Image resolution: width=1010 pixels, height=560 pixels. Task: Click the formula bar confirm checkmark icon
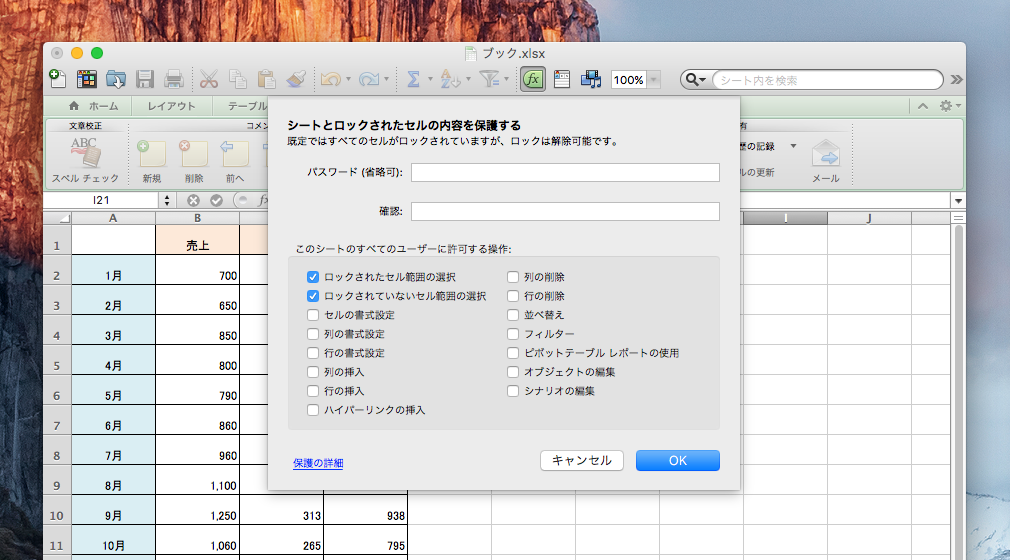[216, 200]
